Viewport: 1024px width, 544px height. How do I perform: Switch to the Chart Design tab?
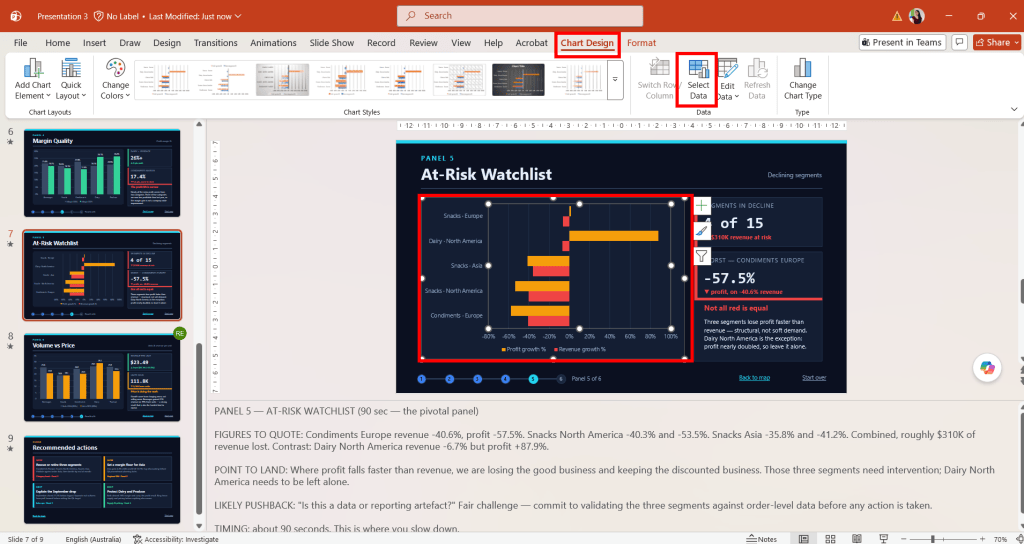click(x=587, y=42)
